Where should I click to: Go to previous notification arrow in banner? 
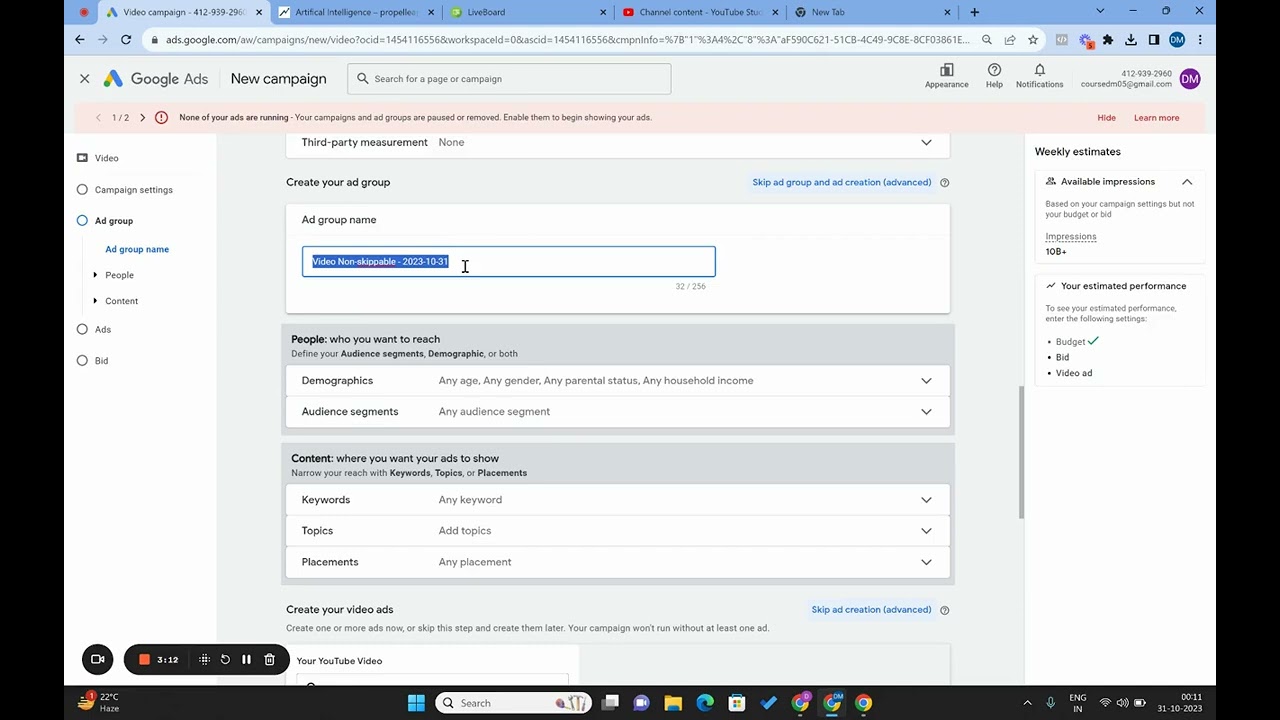click(98, 118)
